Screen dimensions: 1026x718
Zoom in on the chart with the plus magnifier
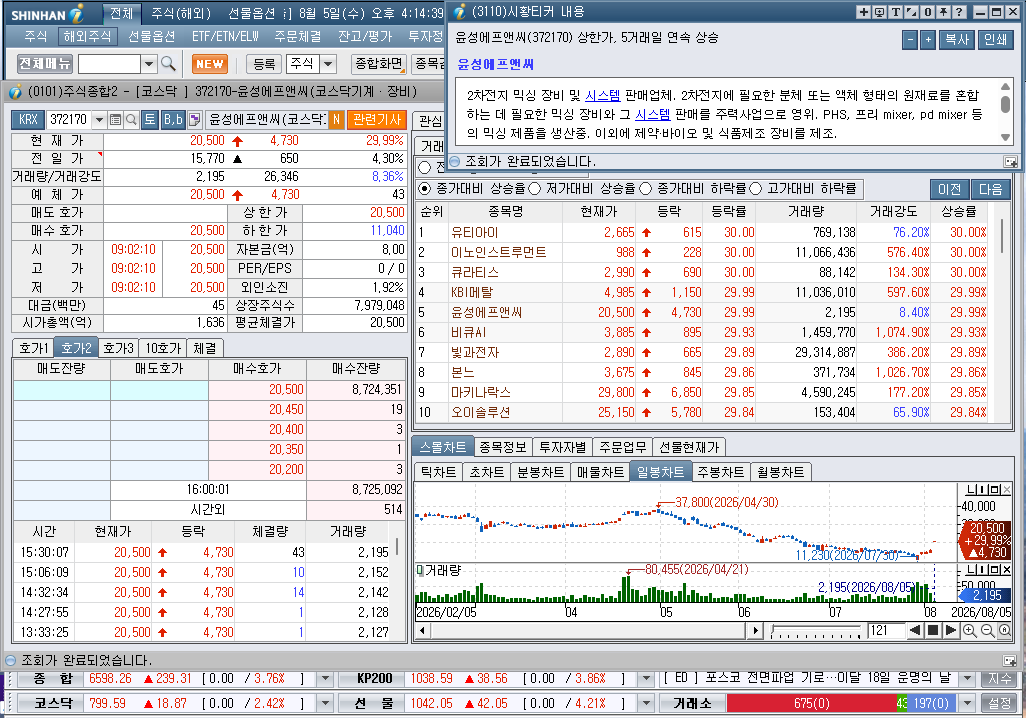tap(970, 630)
